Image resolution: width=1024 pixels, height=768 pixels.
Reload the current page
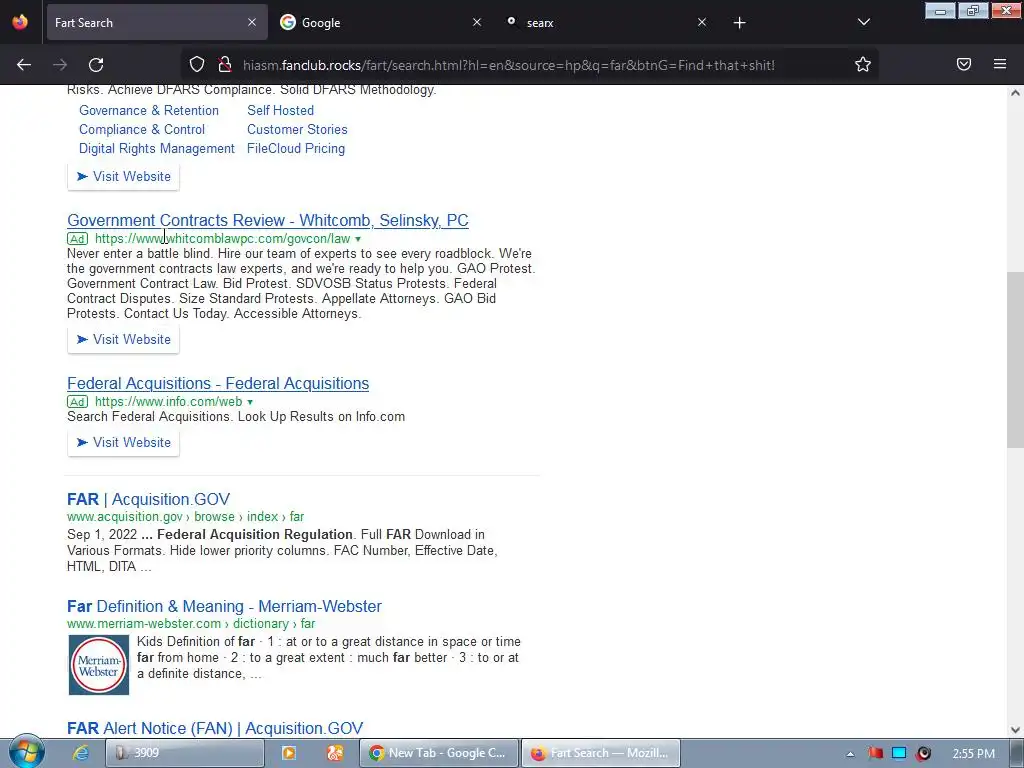[96, 65]
